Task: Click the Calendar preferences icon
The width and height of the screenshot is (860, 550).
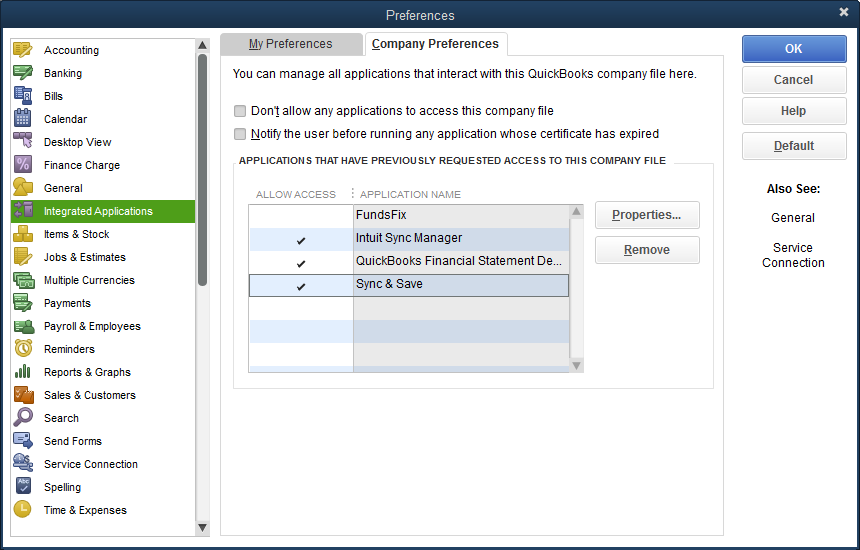Action: (x=23, y=119)
